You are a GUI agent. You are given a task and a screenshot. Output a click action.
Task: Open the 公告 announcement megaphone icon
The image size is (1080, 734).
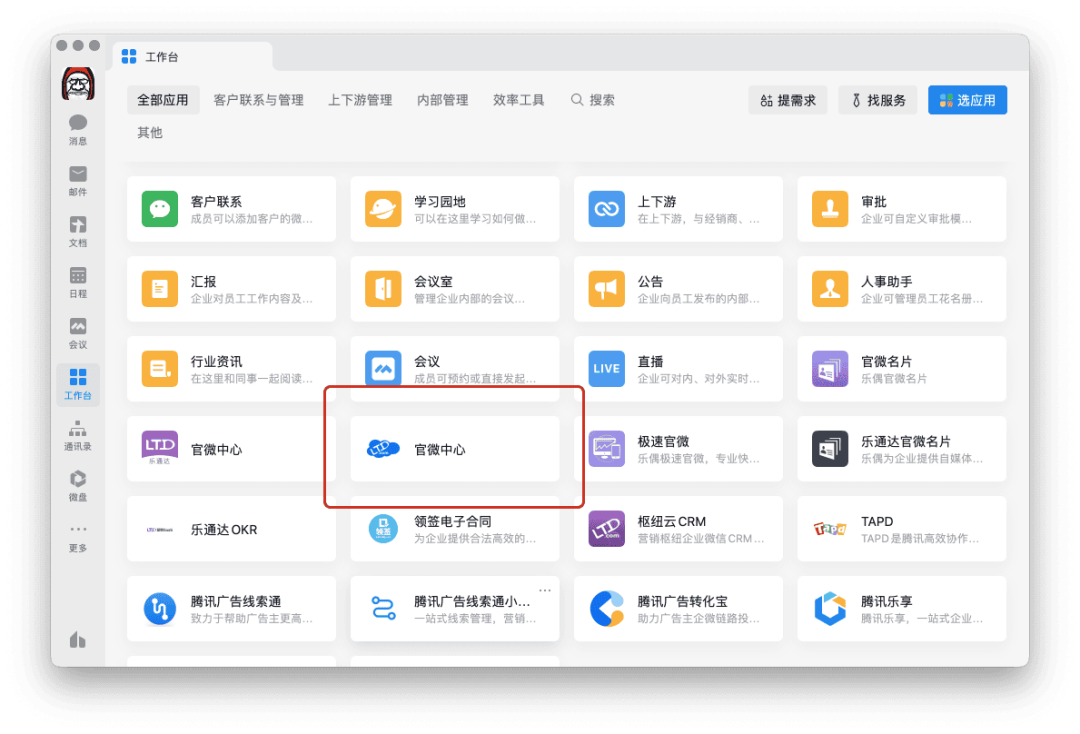(606, 289)
